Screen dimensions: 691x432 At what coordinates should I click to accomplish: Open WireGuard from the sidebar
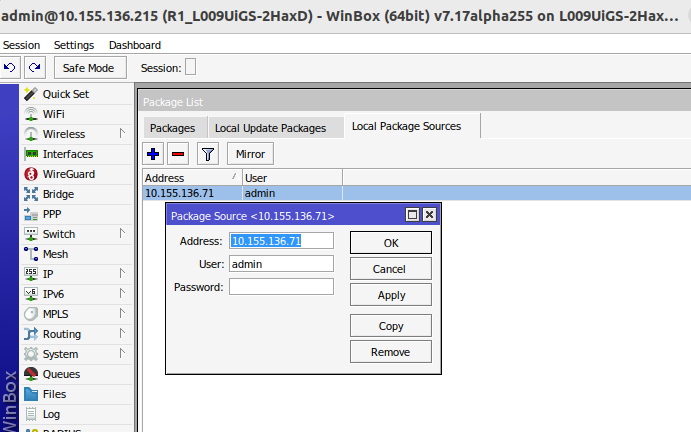(x=68, y=174)
